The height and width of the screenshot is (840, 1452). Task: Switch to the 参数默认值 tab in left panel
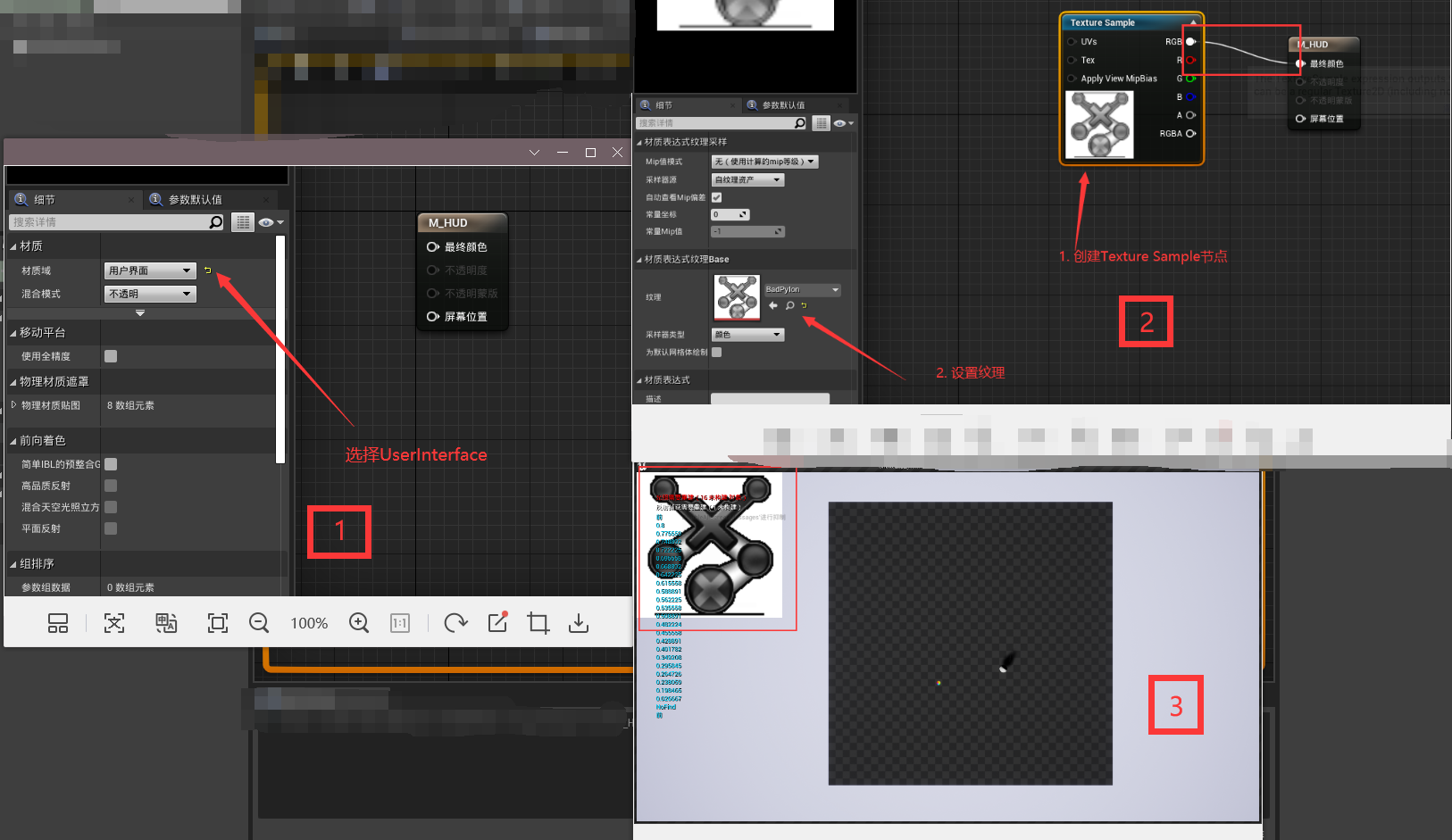tap(195, 200)
